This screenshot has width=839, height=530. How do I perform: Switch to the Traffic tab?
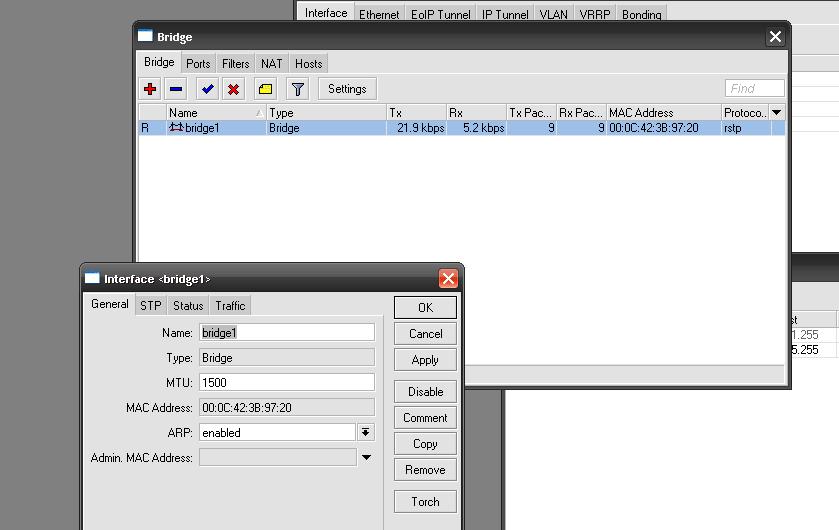[x=230, y=306]
